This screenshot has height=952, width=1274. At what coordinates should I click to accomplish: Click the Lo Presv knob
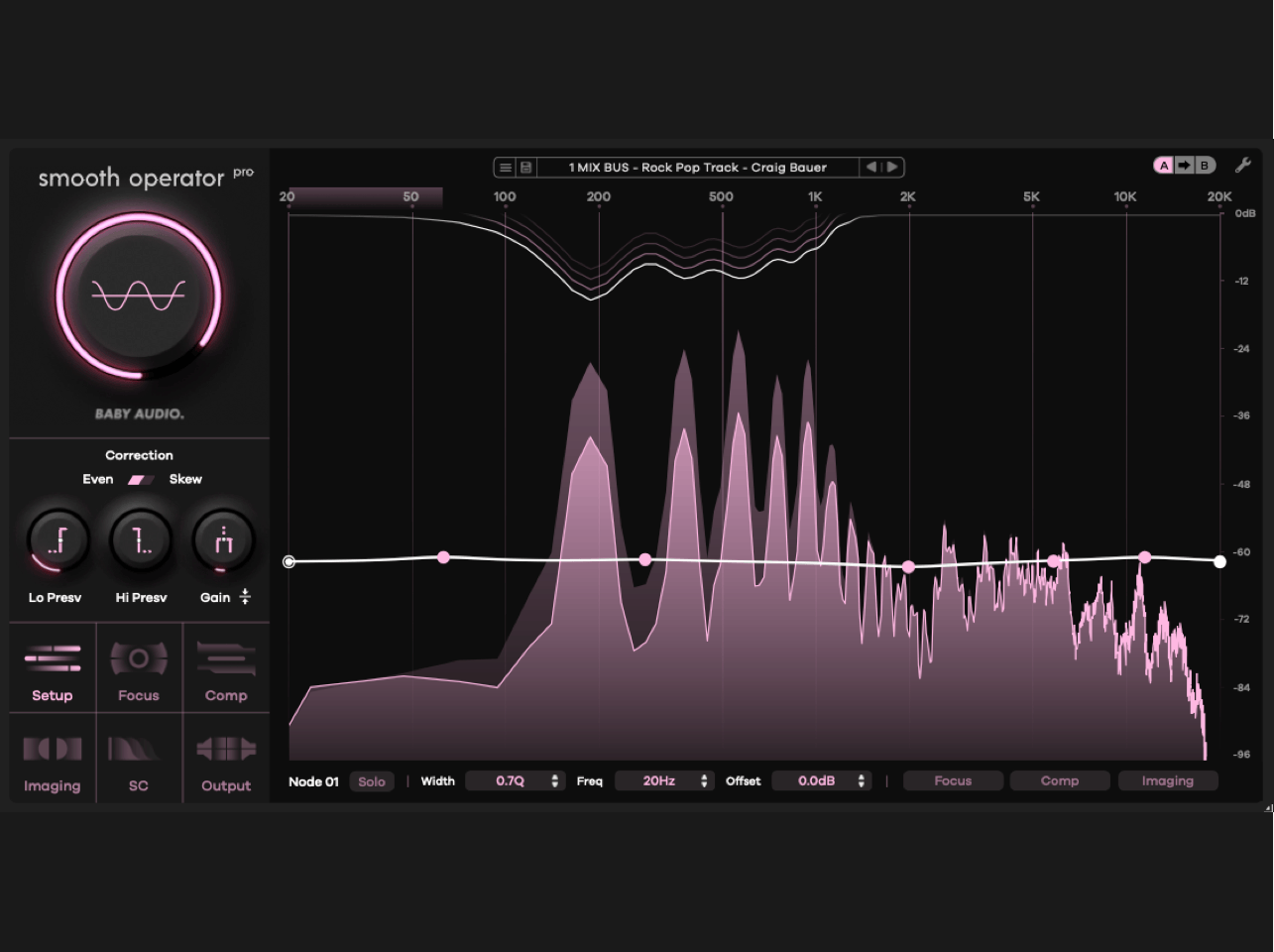(57, 540)
